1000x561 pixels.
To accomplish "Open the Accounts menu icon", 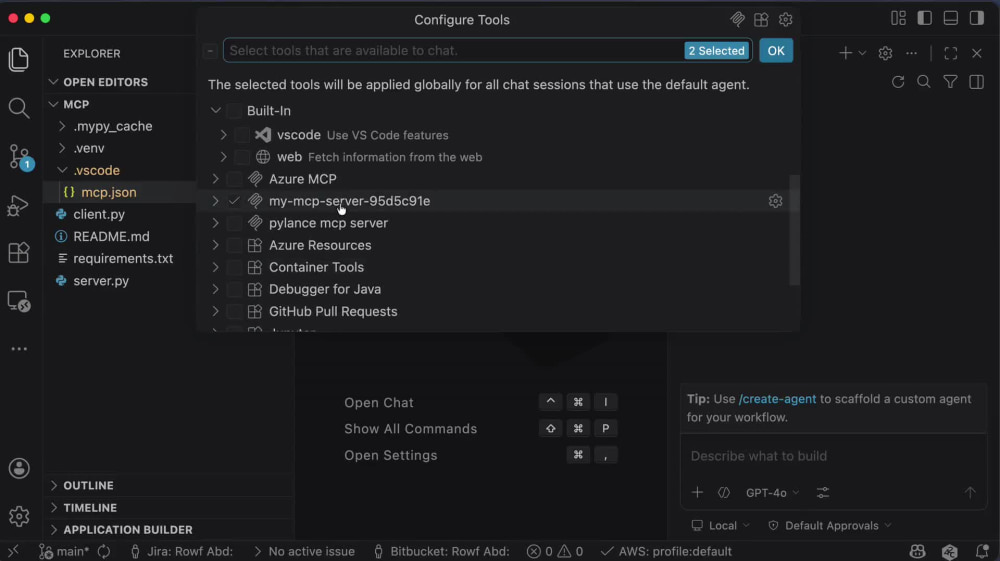I will pos(19,469).
